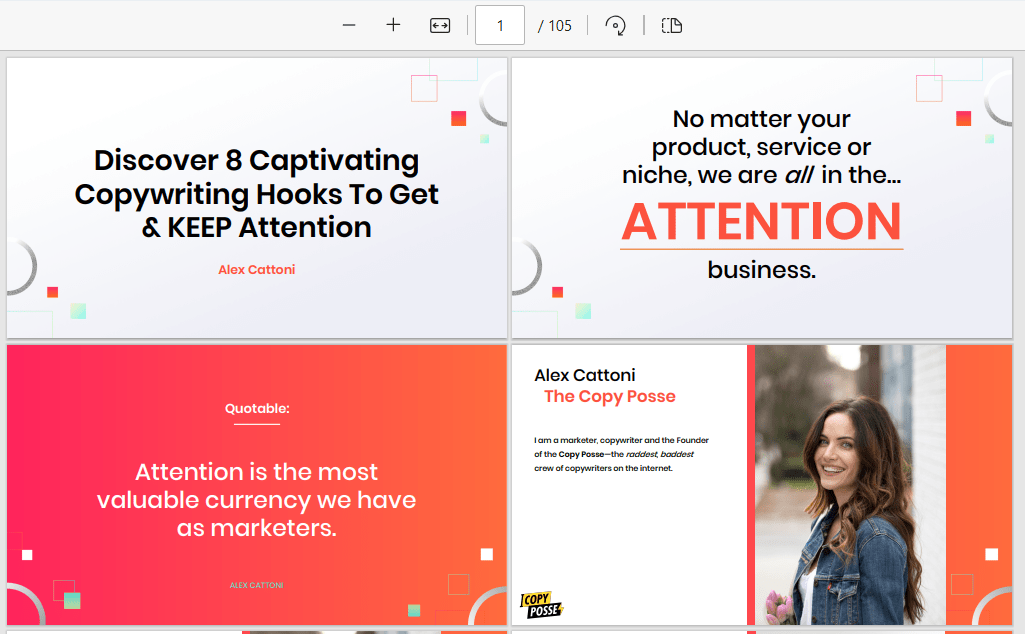The height and width of the screenshot is (634, 1025).
Task: Rotate the document counterclockwise
Action: pyautogui.click(x=615, y=25)
